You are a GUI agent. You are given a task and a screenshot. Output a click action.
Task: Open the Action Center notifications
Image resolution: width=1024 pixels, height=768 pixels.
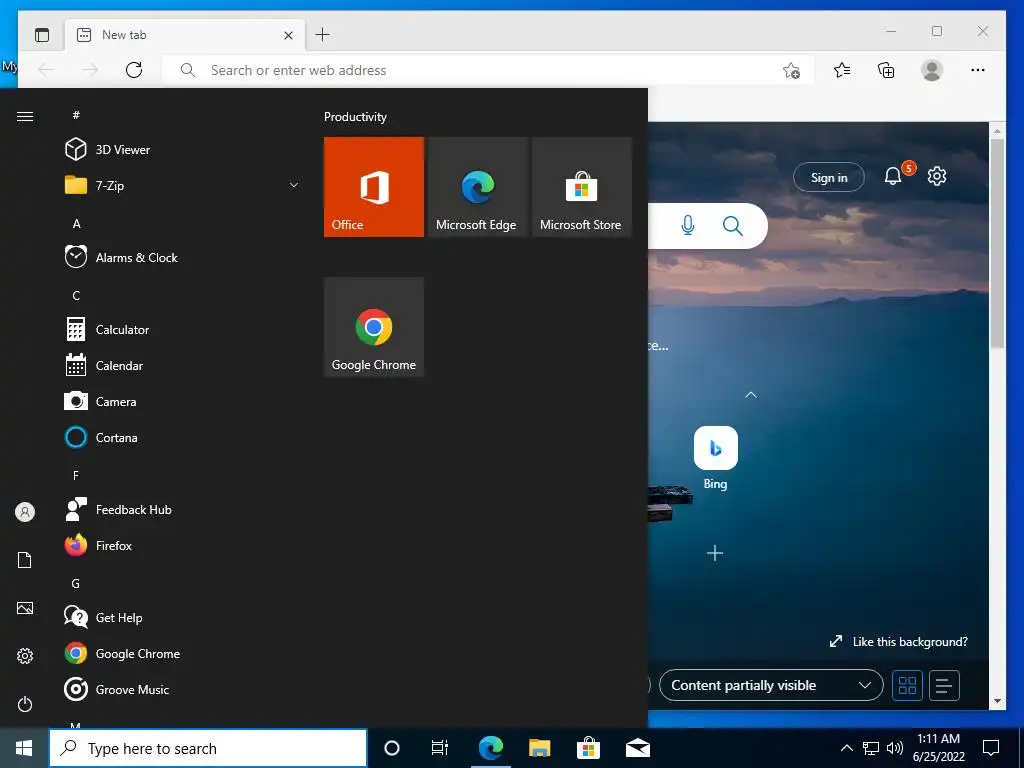[991, 748]
